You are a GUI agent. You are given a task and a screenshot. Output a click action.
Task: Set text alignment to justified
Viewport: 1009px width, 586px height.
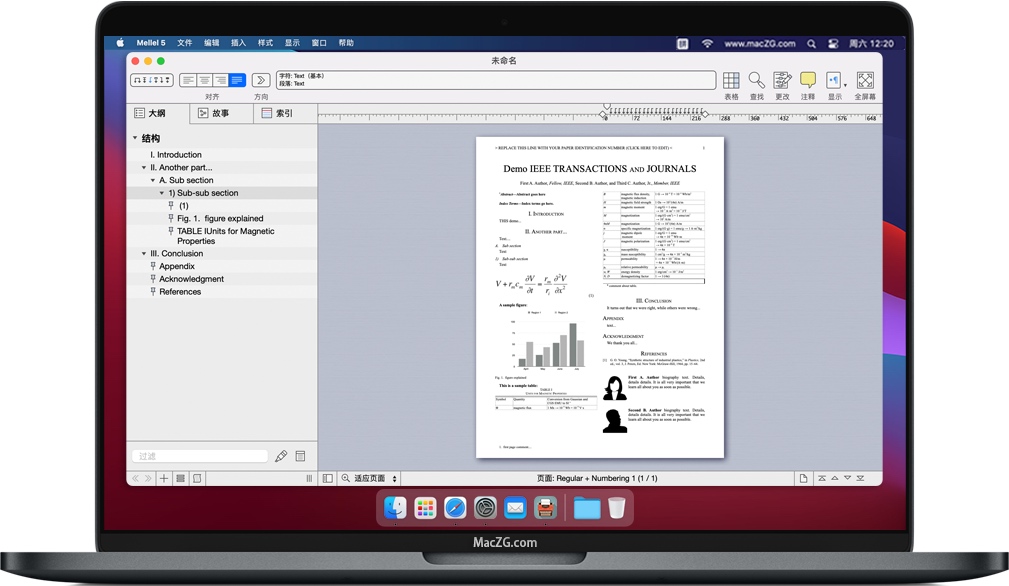tap(237, 80)
